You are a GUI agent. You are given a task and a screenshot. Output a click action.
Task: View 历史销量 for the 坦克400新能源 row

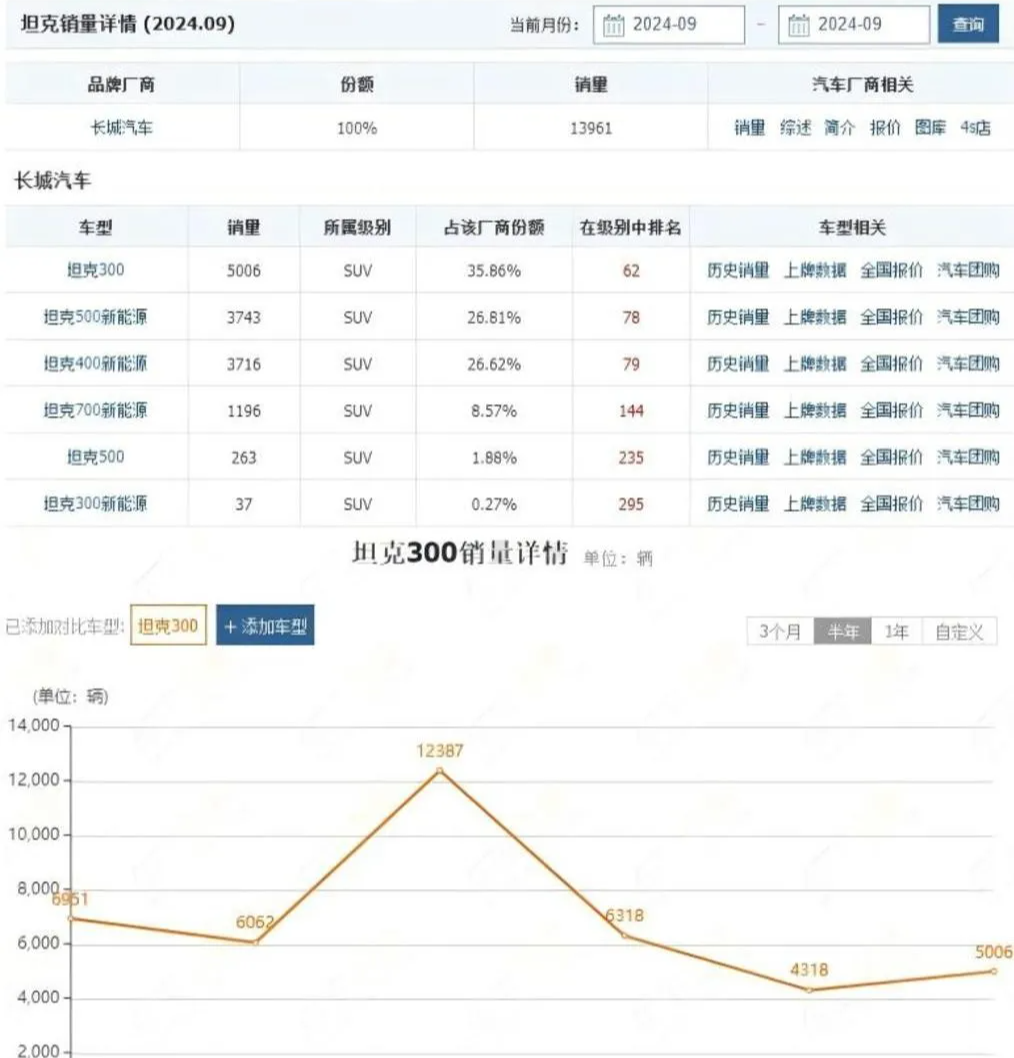click(738, 364)
